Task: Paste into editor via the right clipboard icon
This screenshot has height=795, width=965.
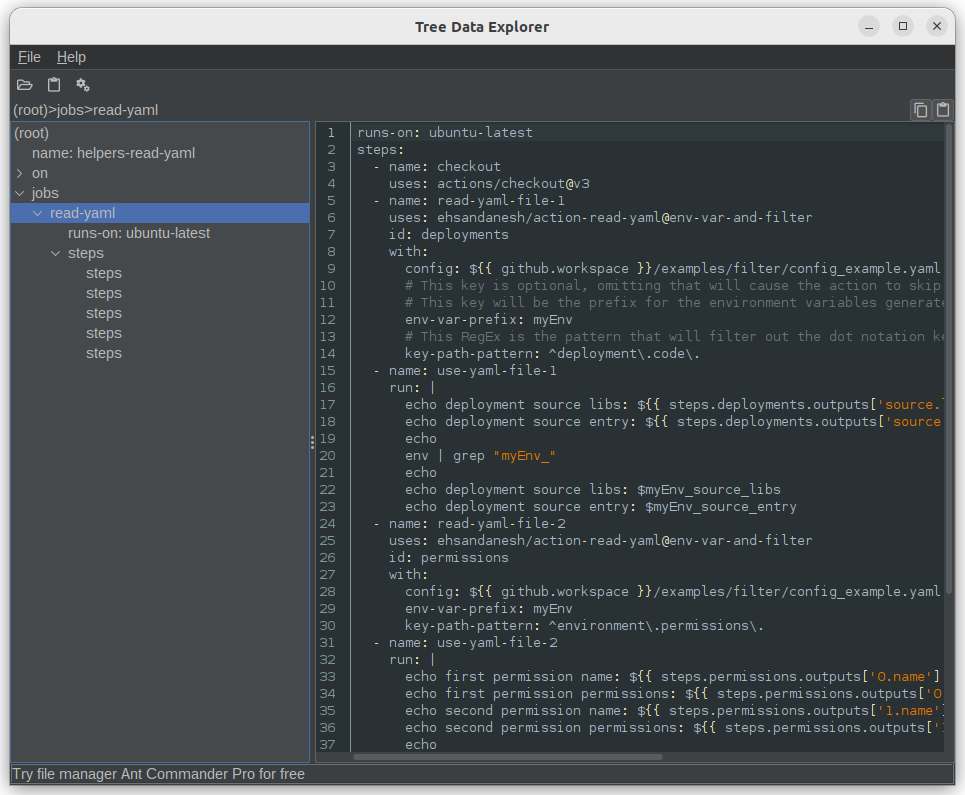Action: [942, 109]
